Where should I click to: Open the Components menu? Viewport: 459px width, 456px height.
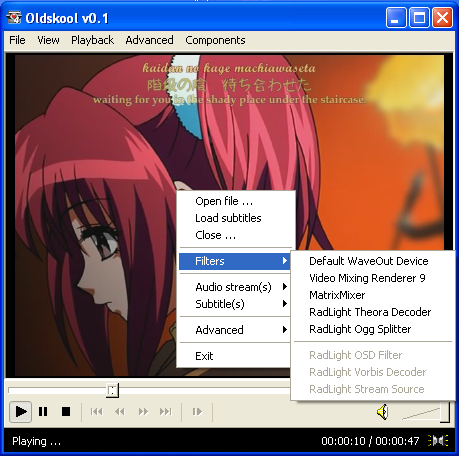[x=215, y=40]
